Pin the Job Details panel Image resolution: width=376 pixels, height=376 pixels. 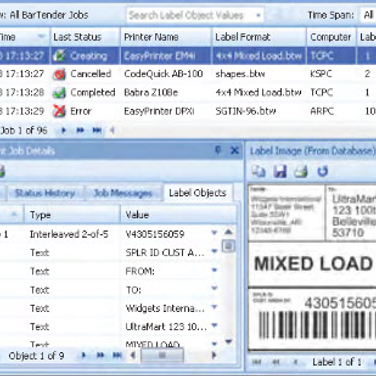pos(218,150)
